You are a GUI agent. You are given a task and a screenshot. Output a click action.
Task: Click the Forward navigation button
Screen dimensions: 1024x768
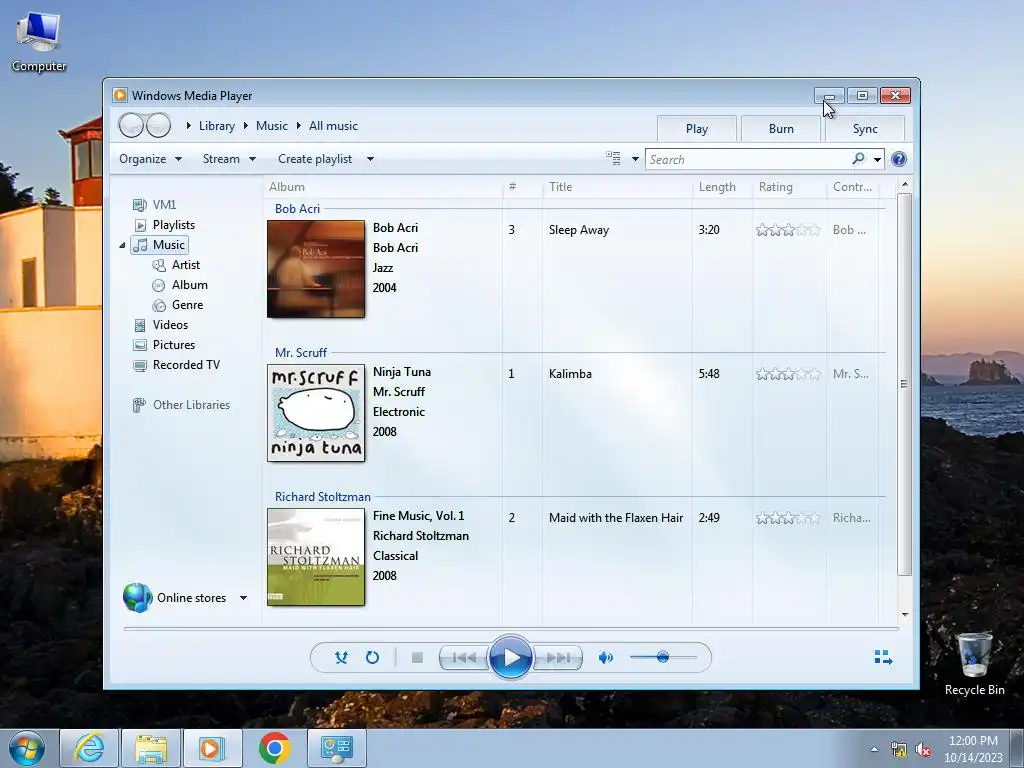tap(158, 125)
